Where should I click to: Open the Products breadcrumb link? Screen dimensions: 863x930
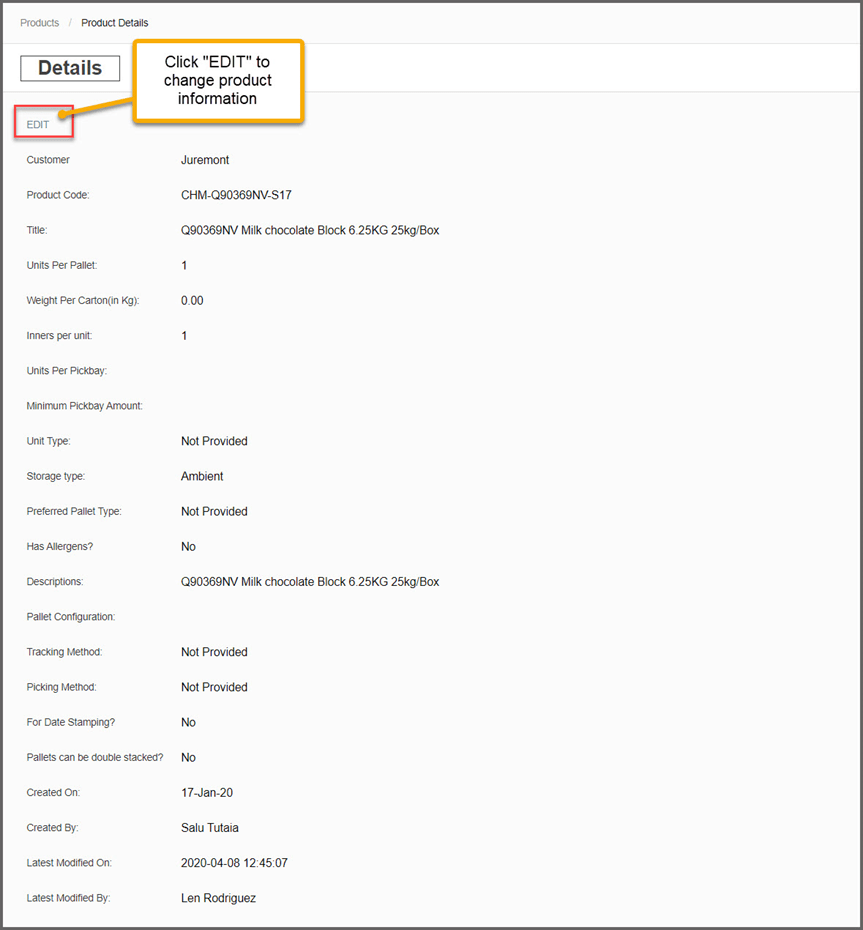click(39, 23)
